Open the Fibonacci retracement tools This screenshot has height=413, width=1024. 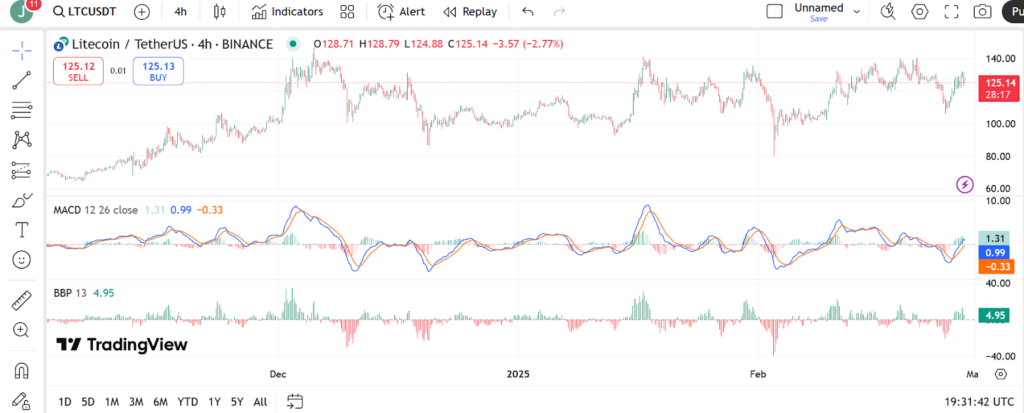tap(22, 110)
